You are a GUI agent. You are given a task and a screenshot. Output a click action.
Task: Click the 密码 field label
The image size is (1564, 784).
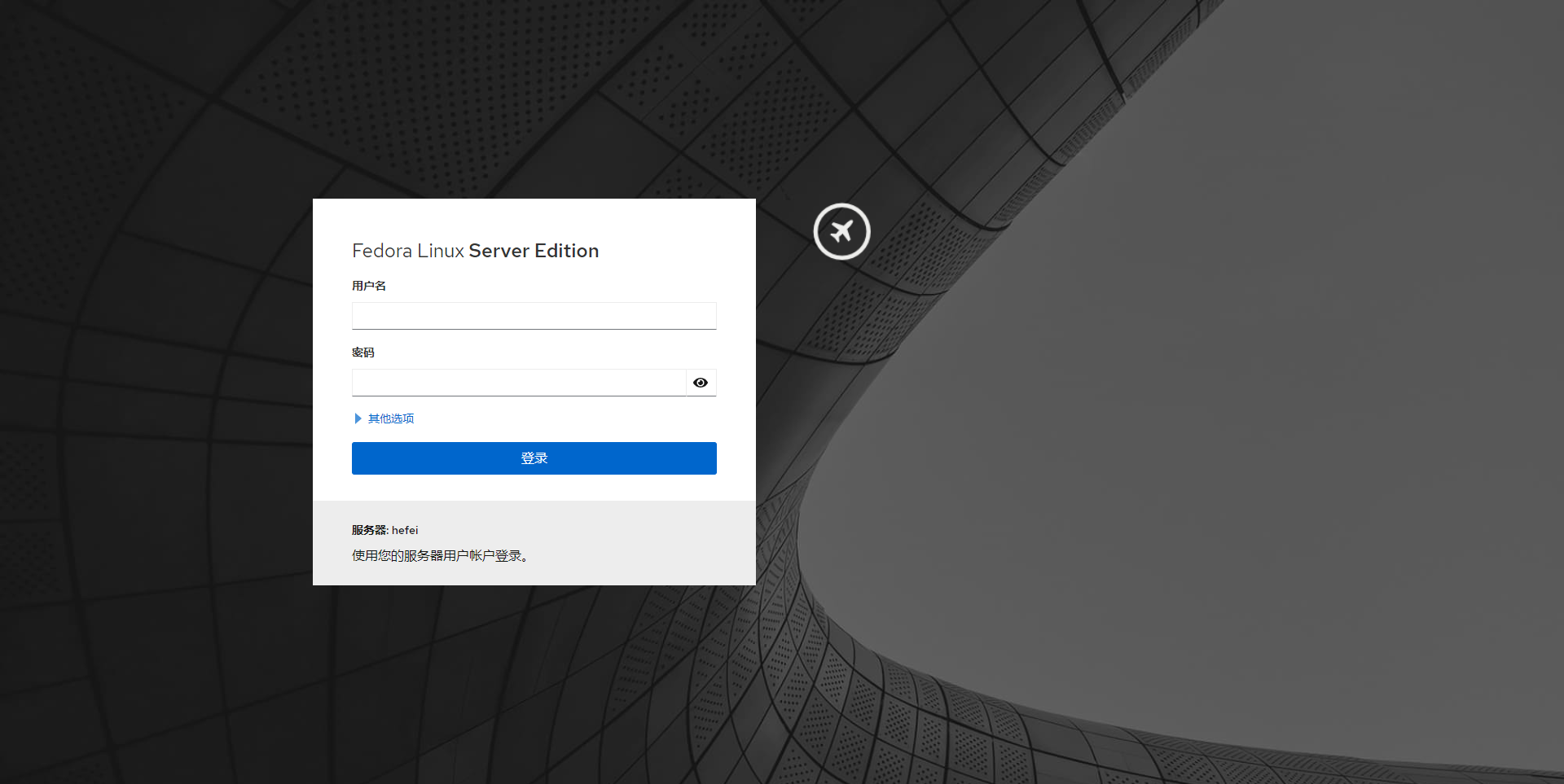(x=363, y=353)
